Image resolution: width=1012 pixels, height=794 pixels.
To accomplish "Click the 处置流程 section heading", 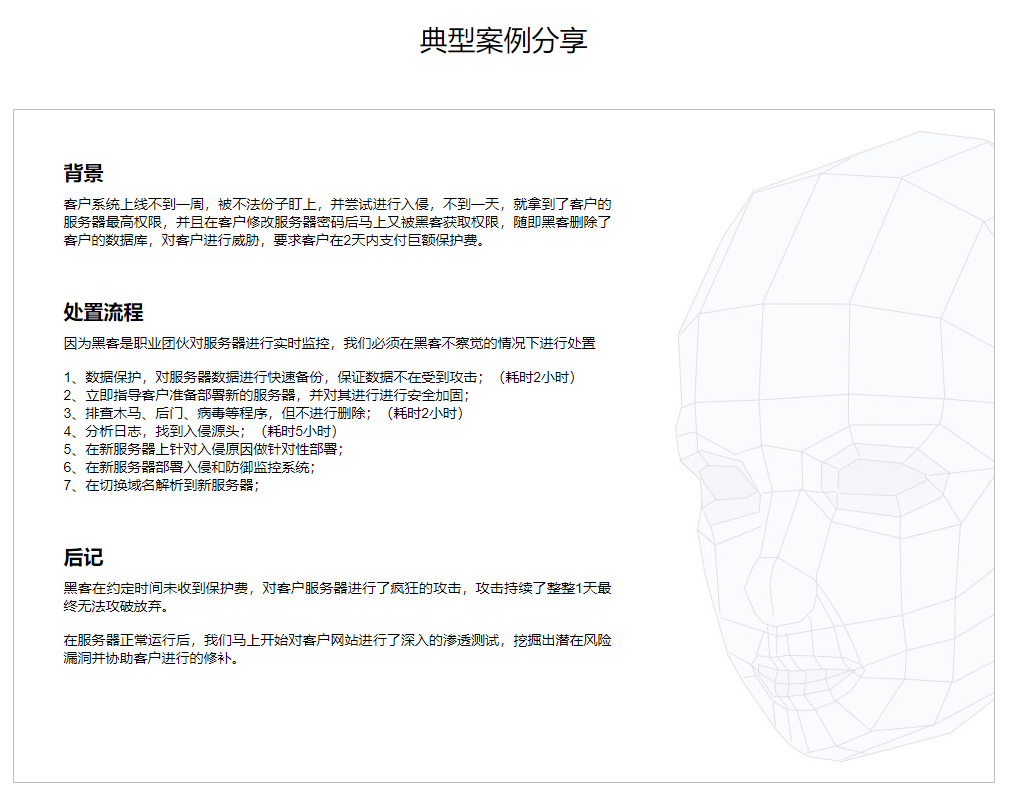I will [x=103, y=312].
